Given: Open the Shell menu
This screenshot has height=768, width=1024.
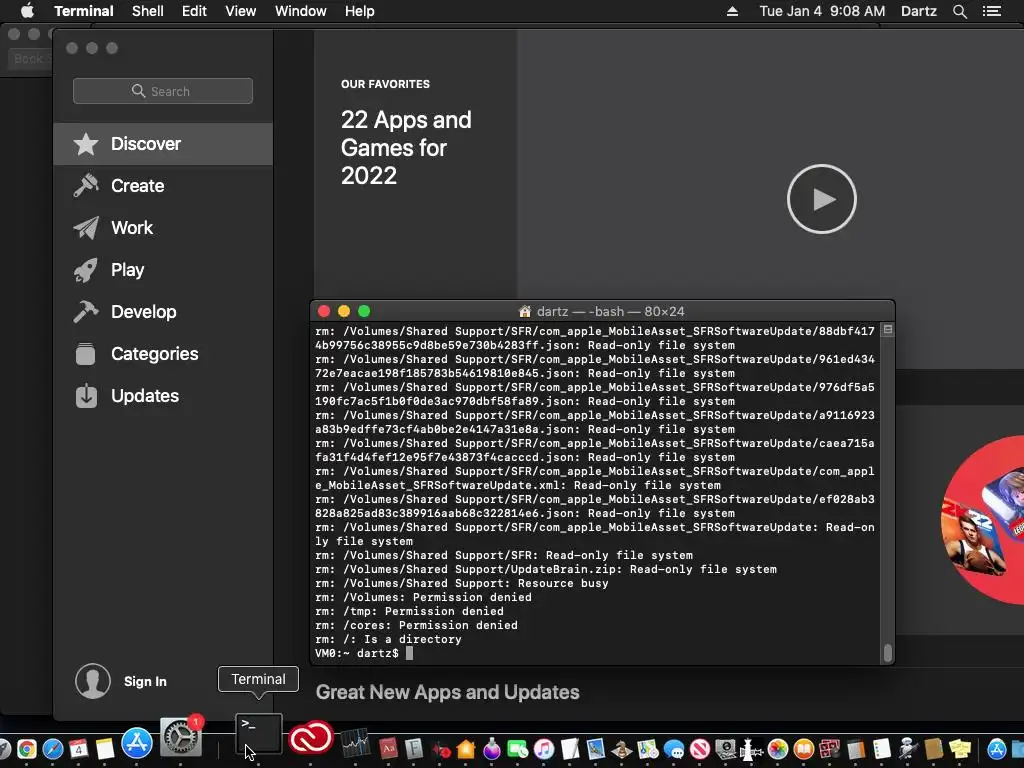Looking at the screenshot, I should click(148, 11).
